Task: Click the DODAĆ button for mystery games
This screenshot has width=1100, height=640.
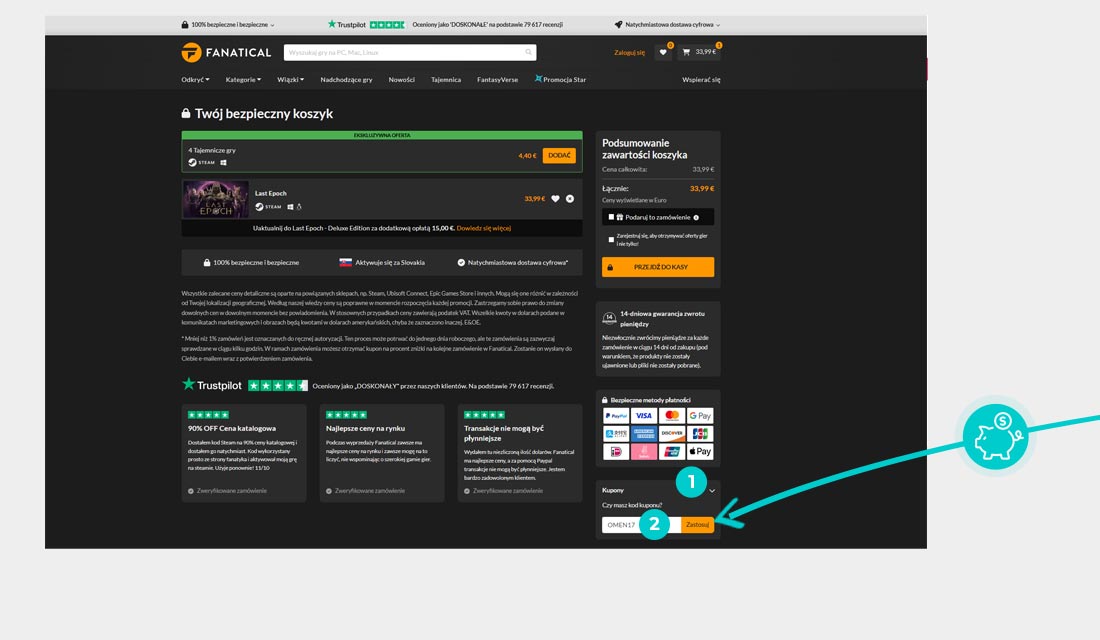Action: click(x=559, y=156)
